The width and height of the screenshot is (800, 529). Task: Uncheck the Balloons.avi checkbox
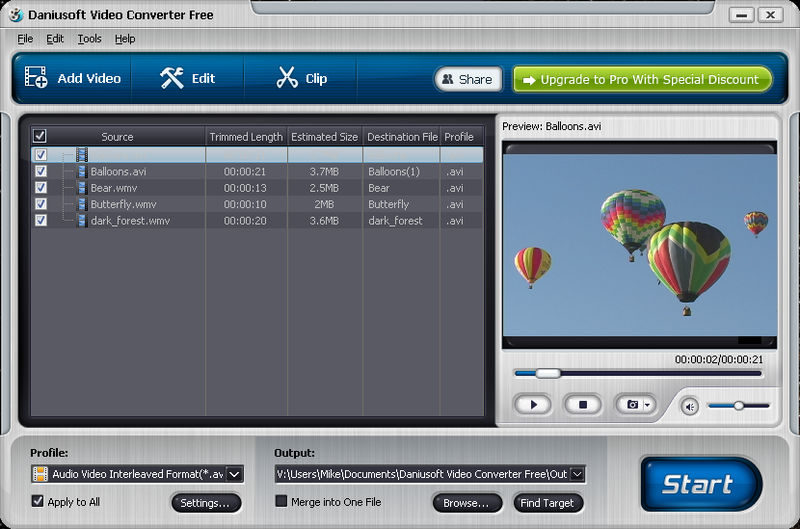[x=41, y=171]
